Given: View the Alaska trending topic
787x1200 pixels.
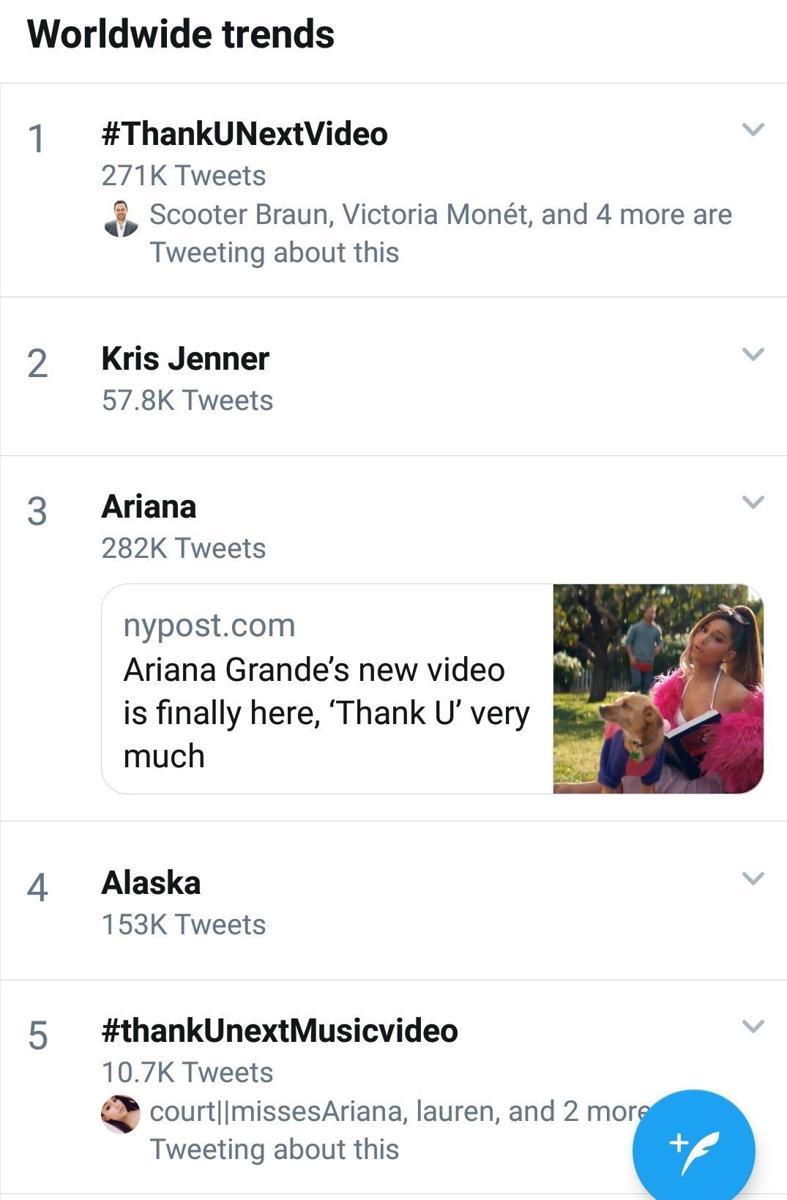Looking at the screenshot, I should pos(151,882).
